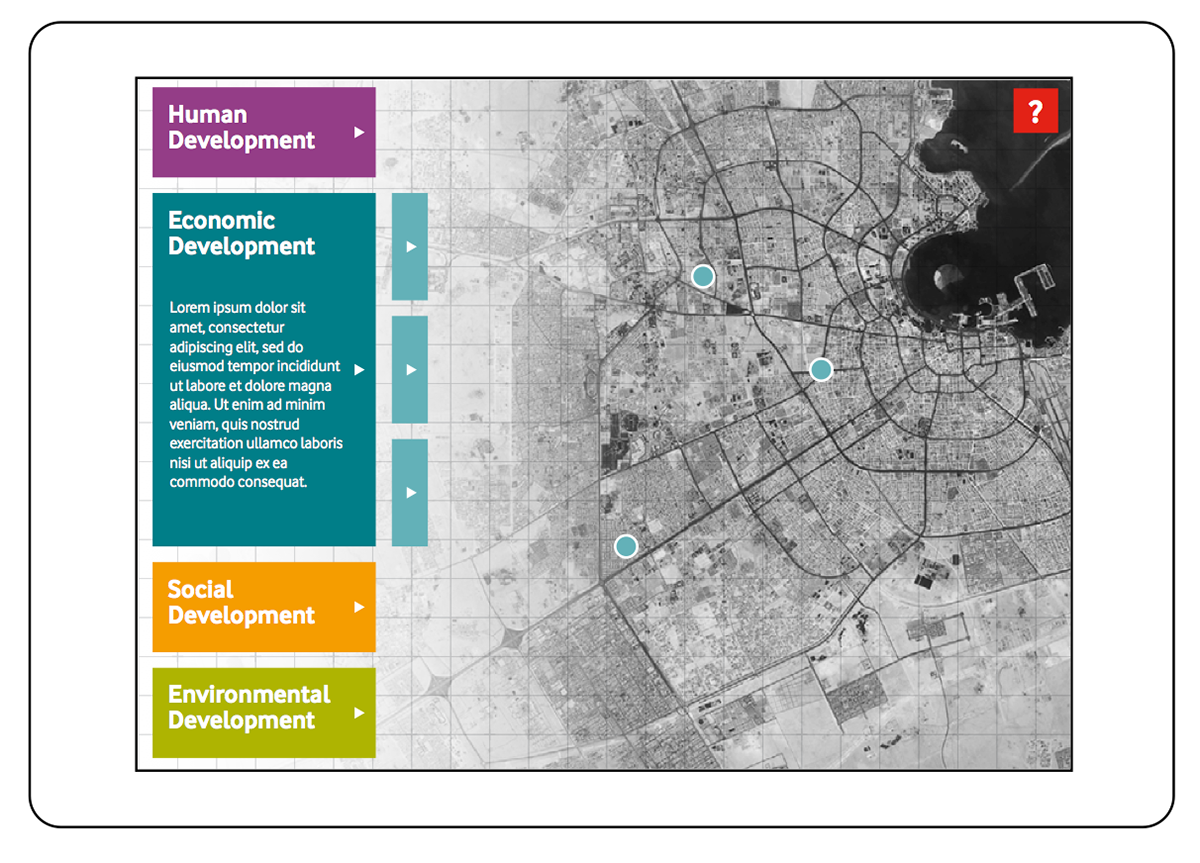Open the Environmental Development panel
The image size is (1200, 863).
pos(264,713)
